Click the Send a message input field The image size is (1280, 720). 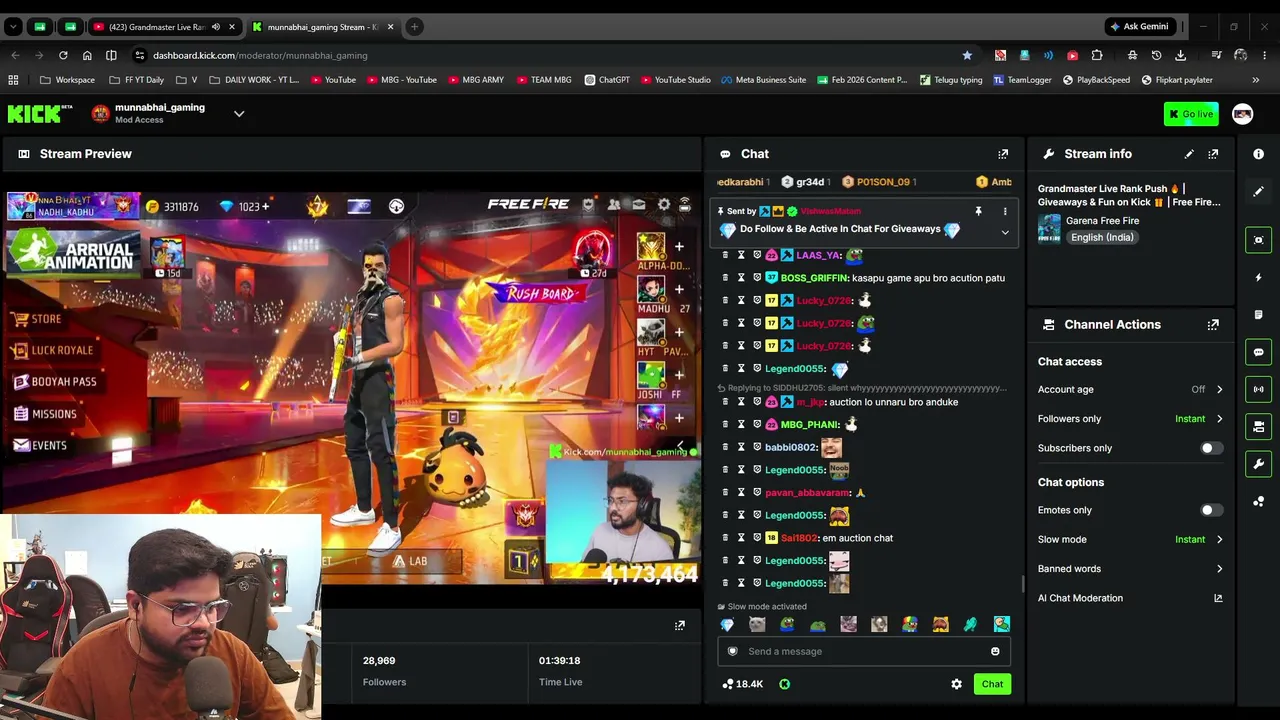pos(864,652)
